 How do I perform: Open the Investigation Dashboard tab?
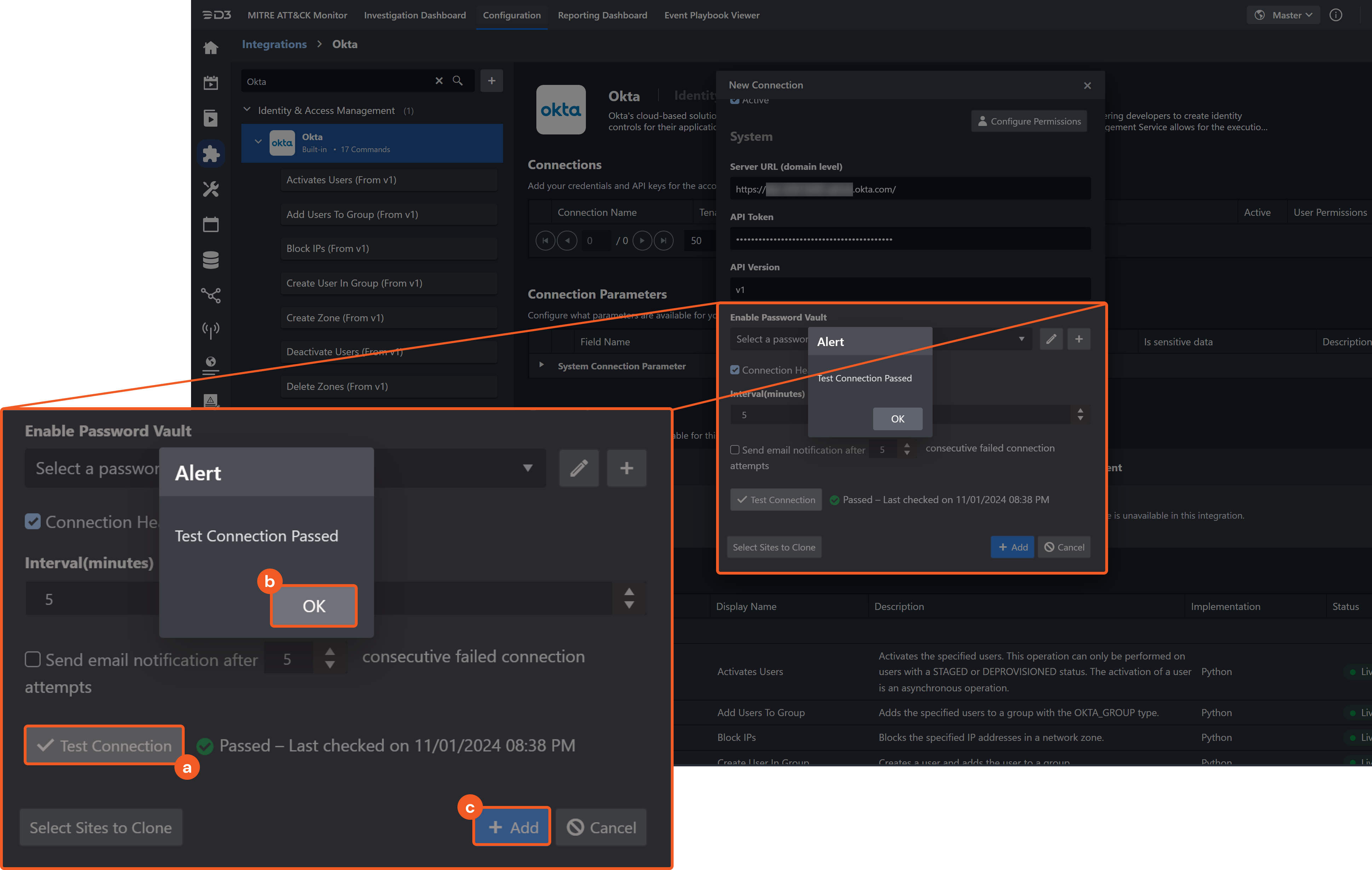tap(415, 15)
